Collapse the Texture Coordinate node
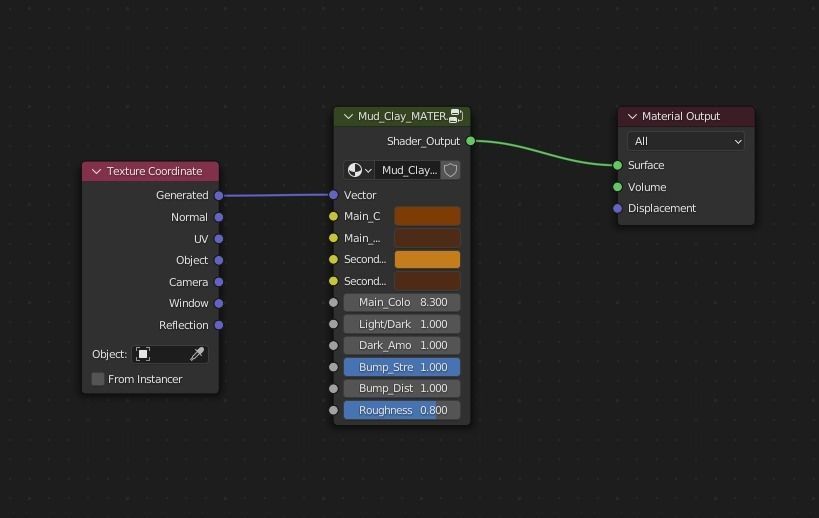Image resolution: width=819 pixels, height=518 pixels. [96, 171]
